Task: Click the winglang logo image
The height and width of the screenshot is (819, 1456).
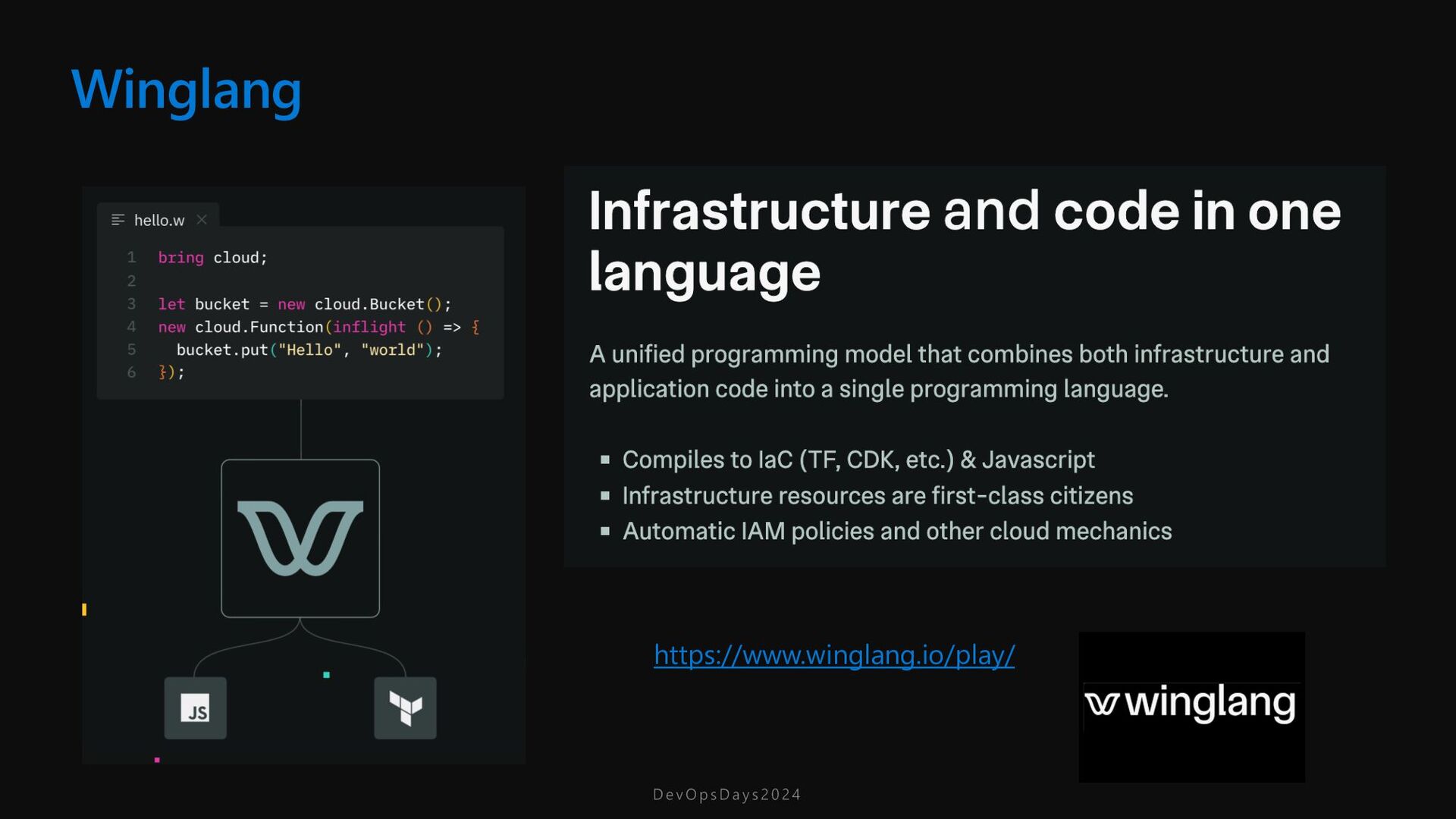Action: coord(1191,707)
